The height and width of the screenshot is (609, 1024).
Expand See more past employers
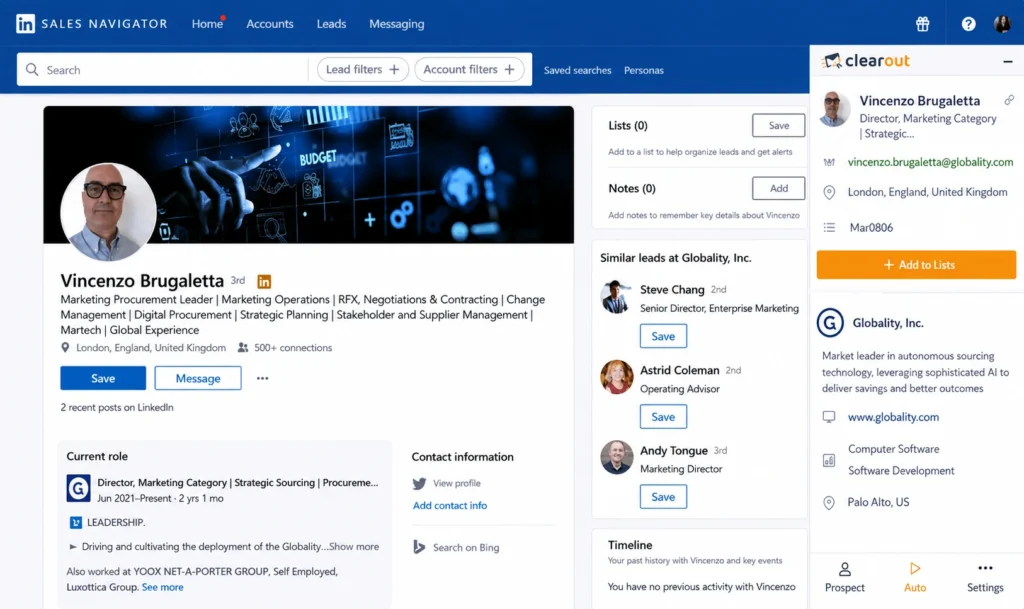click(x=163, y=587)
